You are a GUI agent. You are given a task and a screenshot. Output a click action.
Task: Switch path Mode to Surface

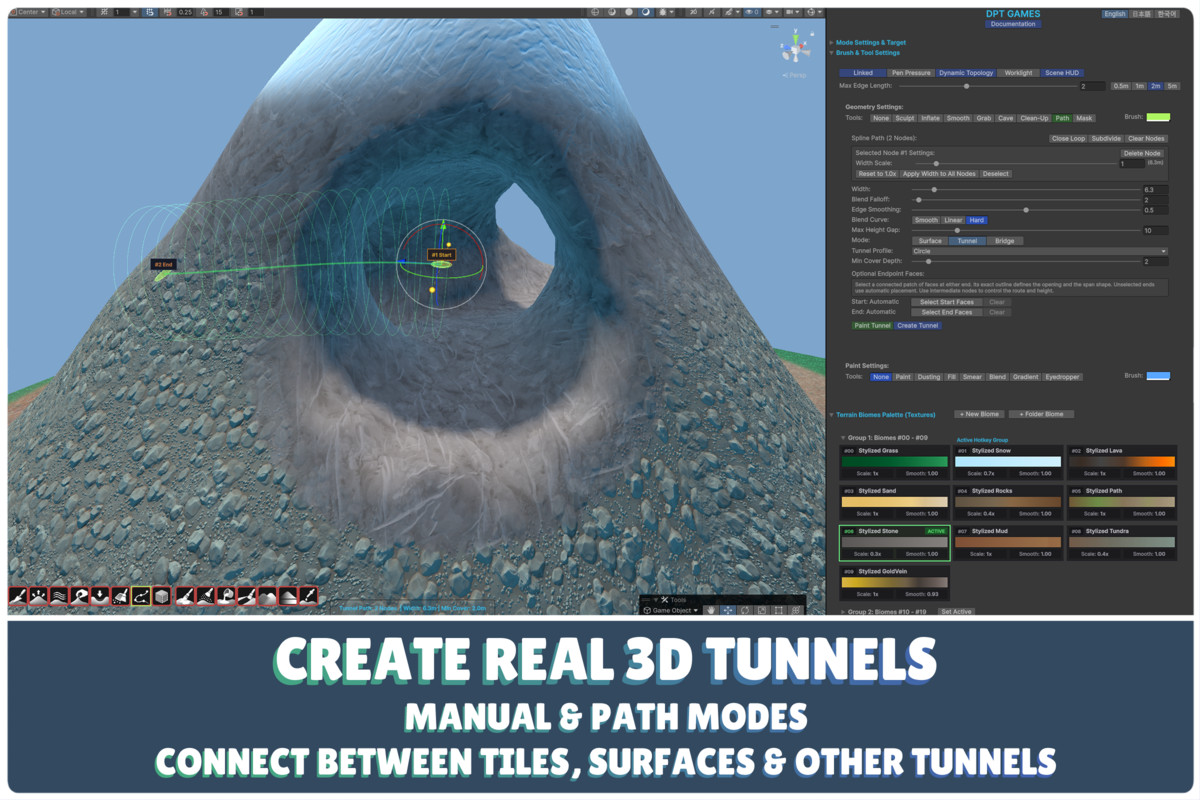pyautogui.click(x=930, y=241)
